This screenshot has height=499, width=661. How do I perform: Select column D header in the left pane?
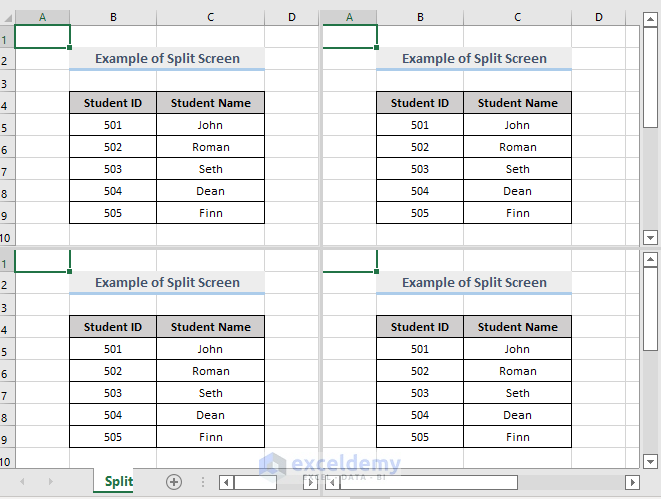291,17
